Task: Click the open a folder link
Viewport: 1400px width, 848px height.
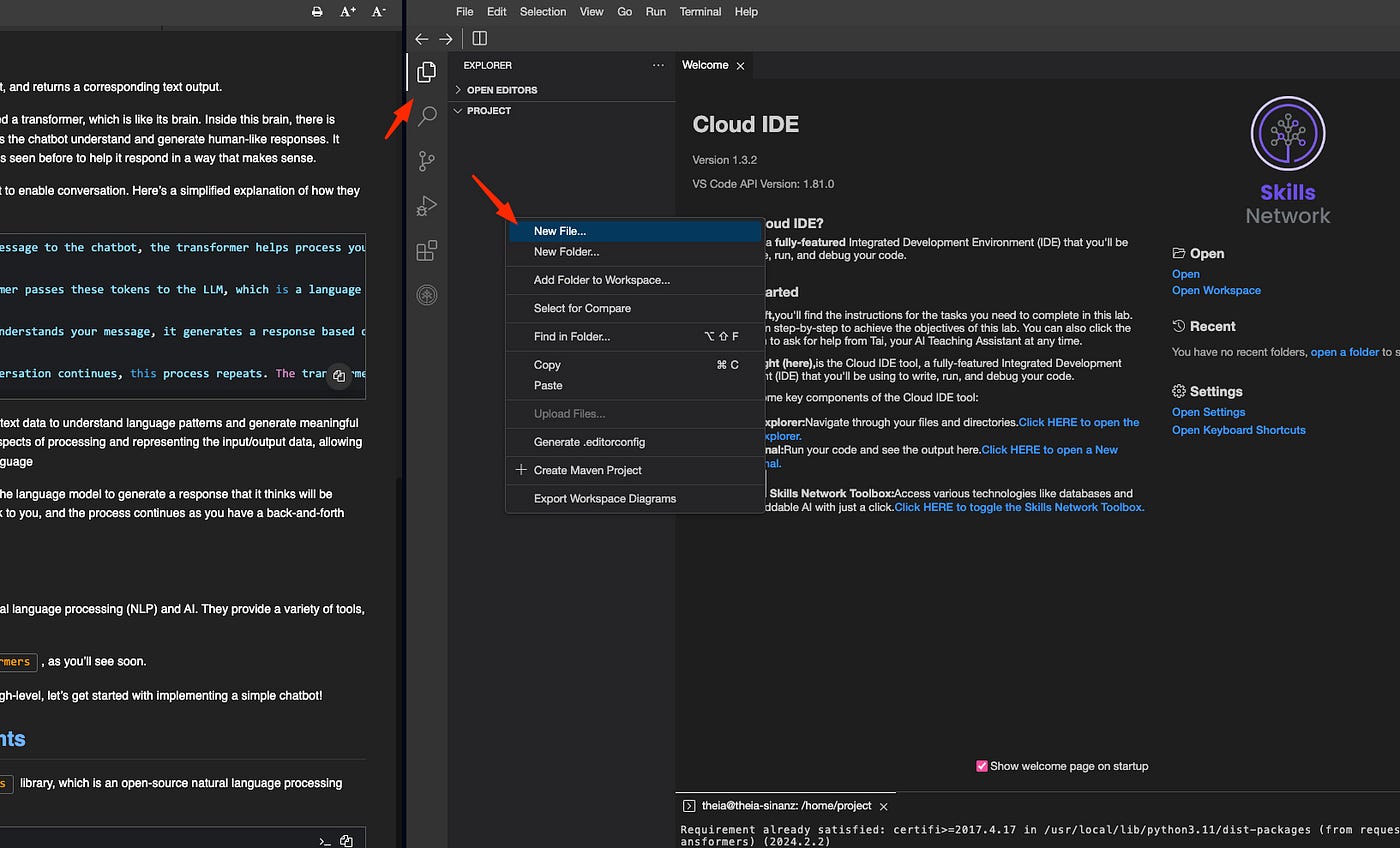Action: coord(1345,352)
